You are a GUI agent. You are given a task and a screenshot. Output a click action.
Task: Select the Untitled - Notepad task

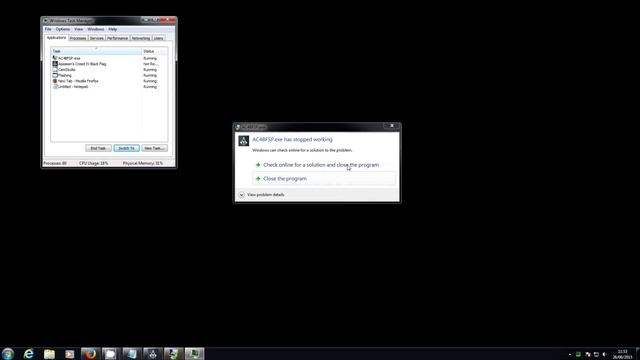pos(109,87)
